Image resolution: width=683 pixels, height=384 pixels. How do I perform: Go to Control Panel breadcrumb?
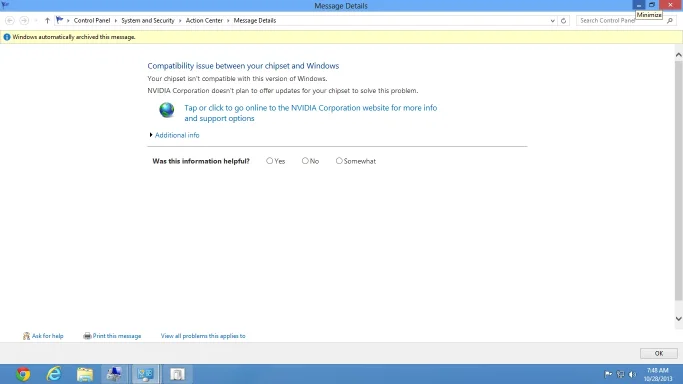pyautogui.click(x=92, y=20)
